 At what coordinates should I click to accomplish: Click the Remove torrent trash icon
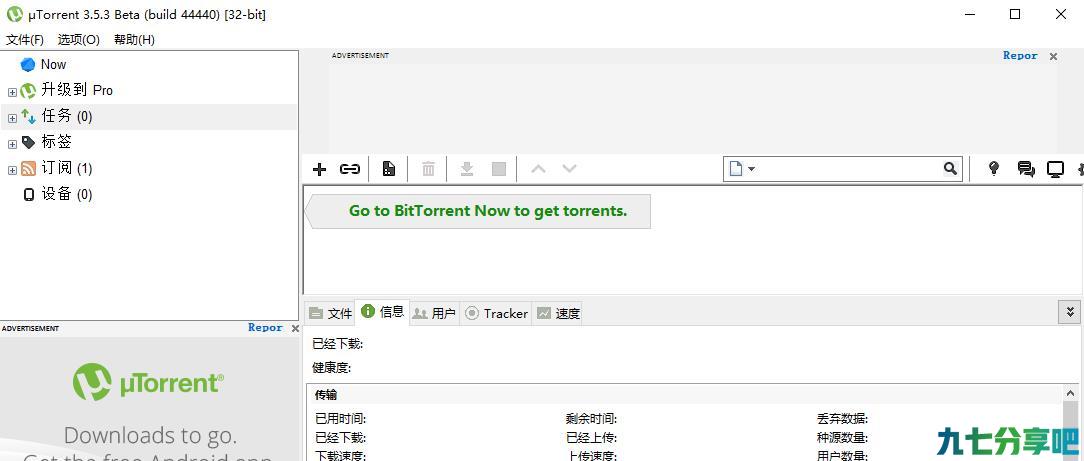point(429,169)
